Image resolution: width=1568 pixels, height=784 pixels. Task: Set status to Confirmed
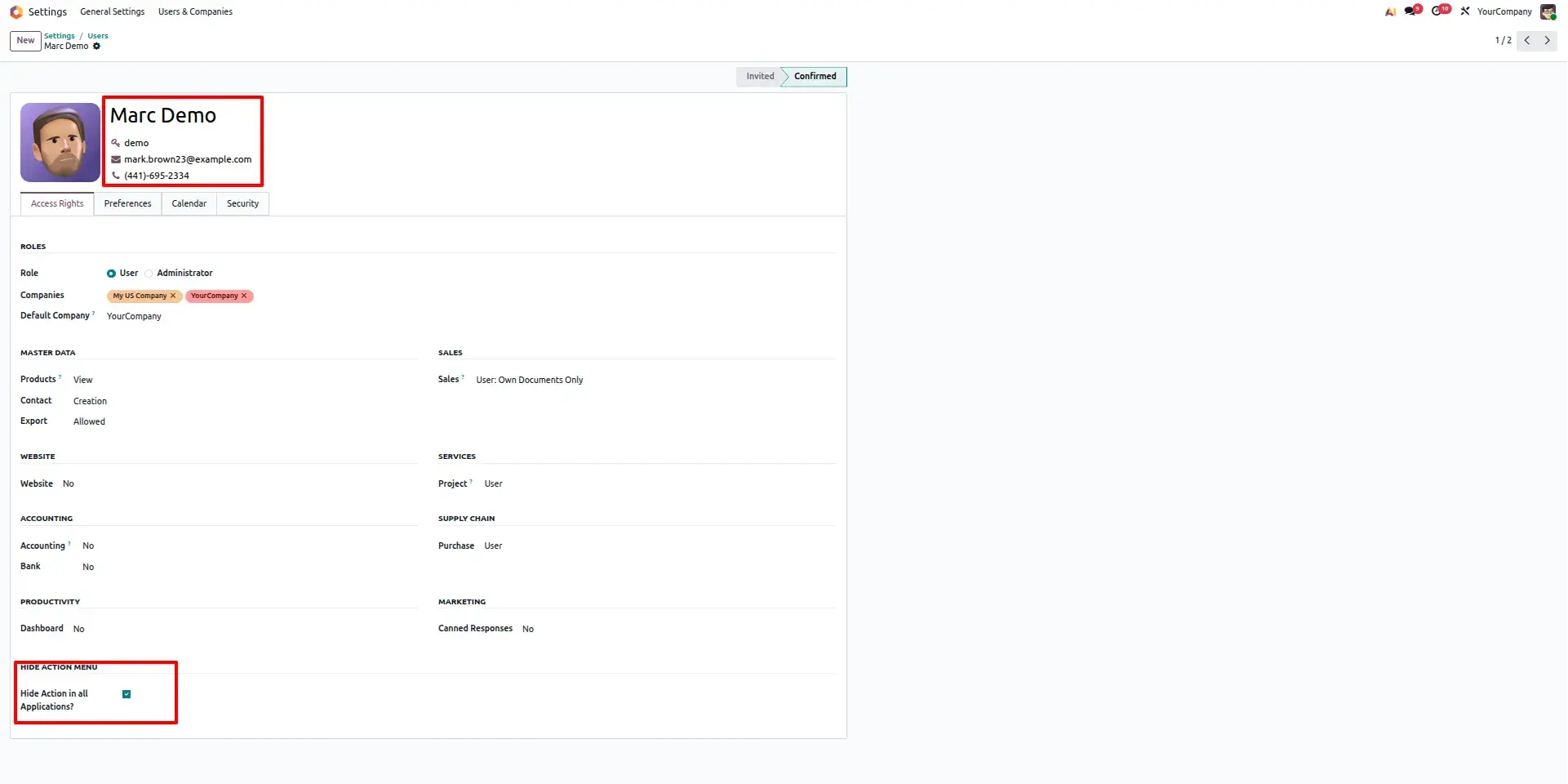coord(815,77)
